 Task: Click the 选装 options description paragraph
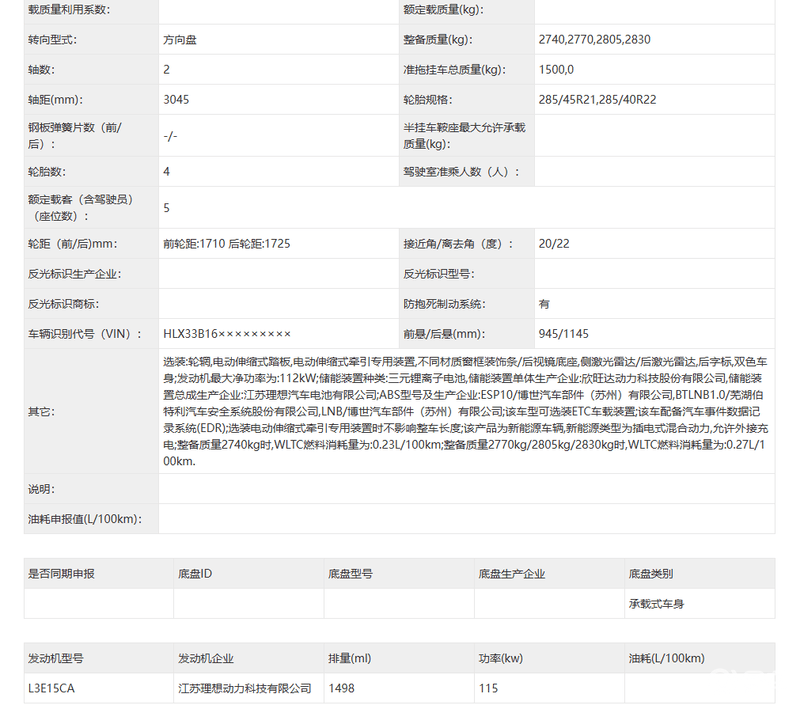click(465, 412)
